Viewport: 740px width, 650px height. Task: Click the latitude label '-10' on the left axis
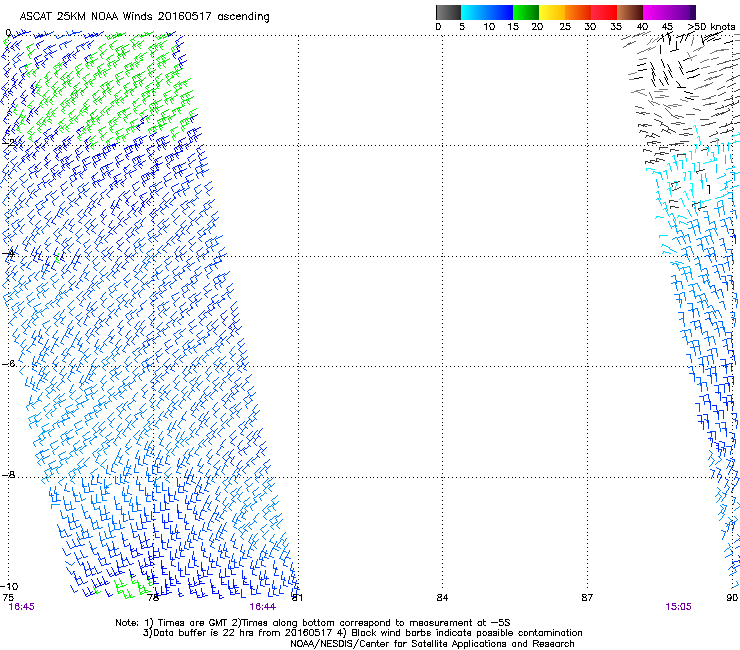[9, 586]
